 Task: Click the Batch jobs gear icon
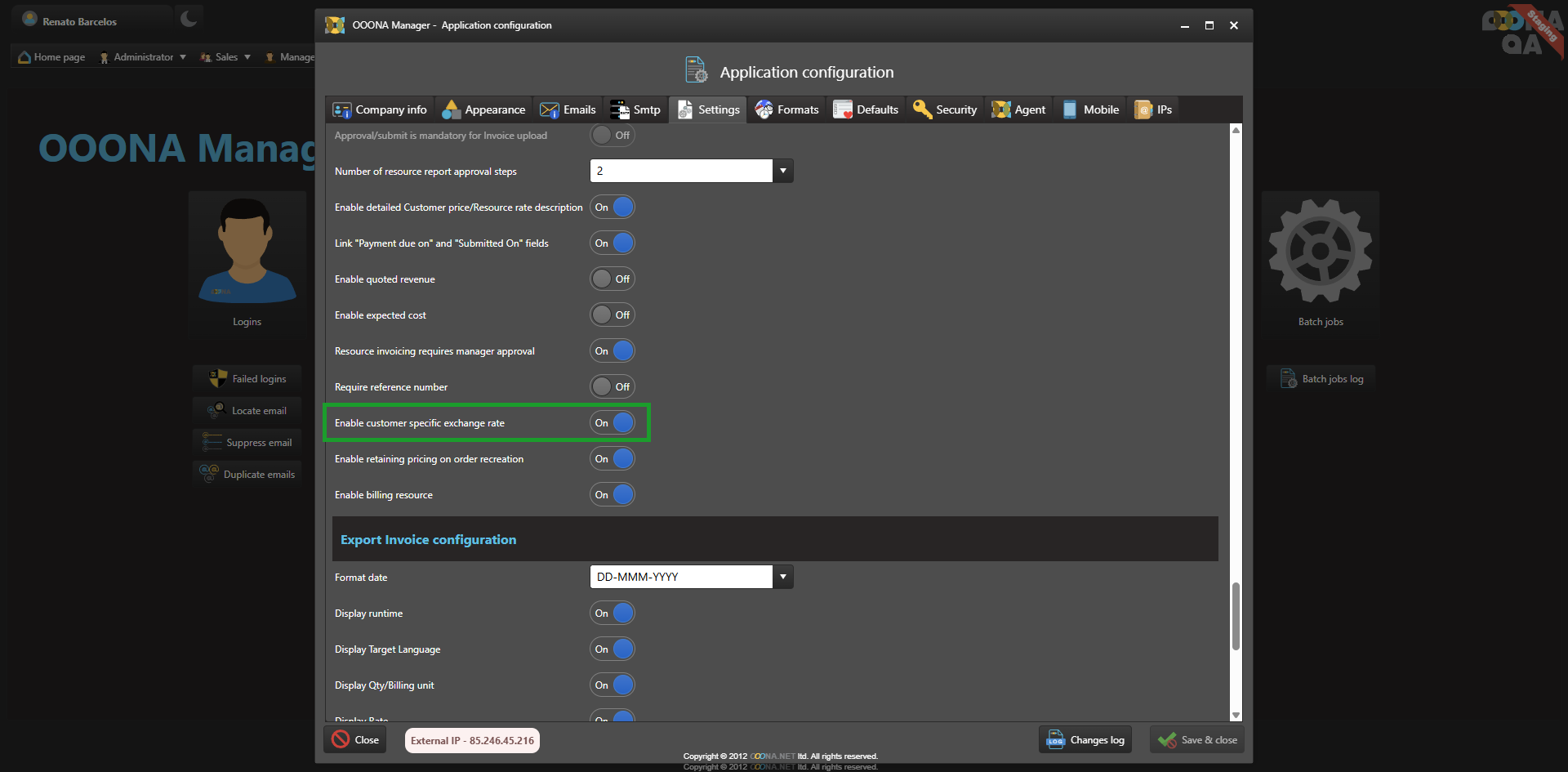click(1320, 252)
